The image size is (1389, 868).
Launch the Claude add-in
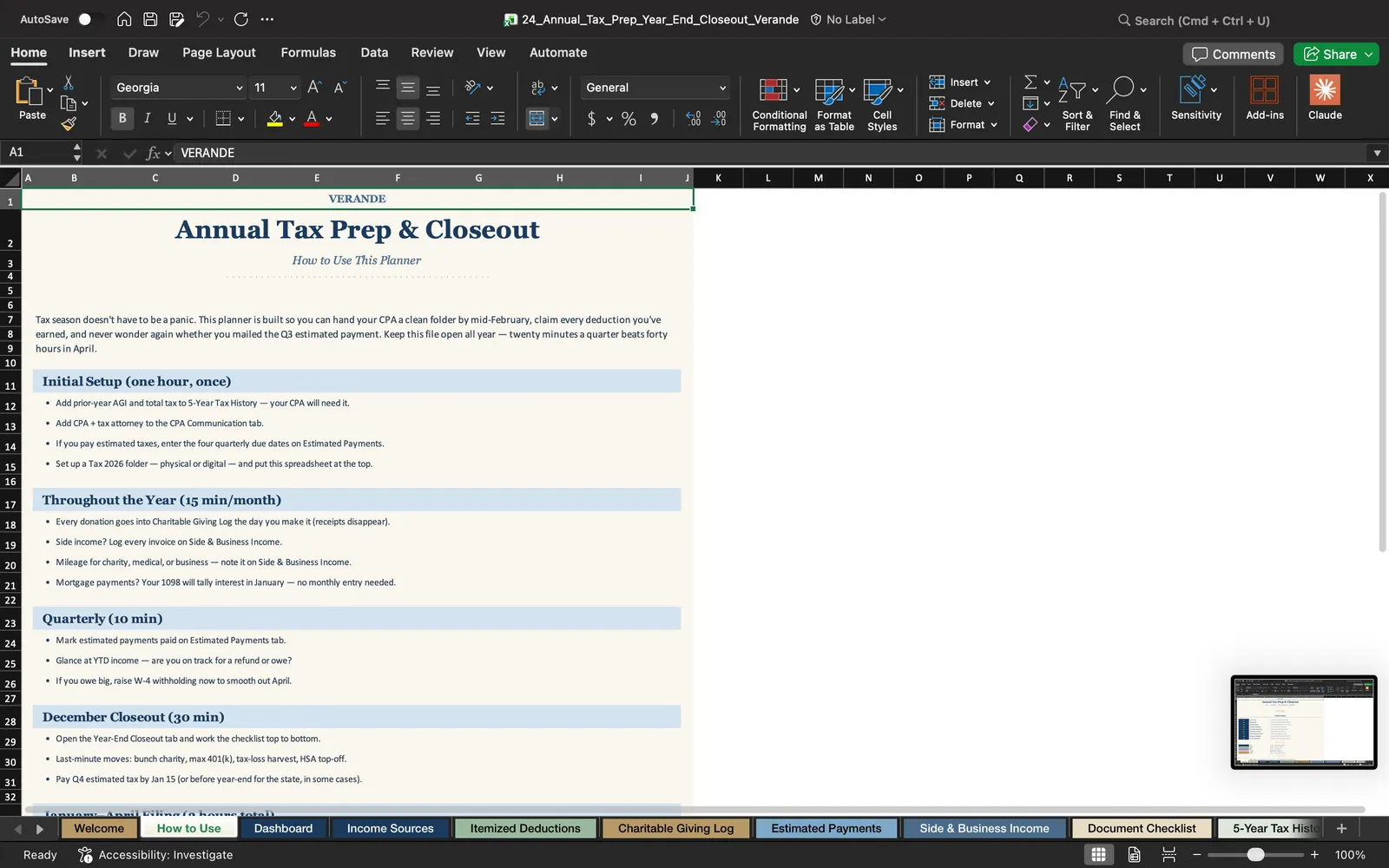point(1325,97)
